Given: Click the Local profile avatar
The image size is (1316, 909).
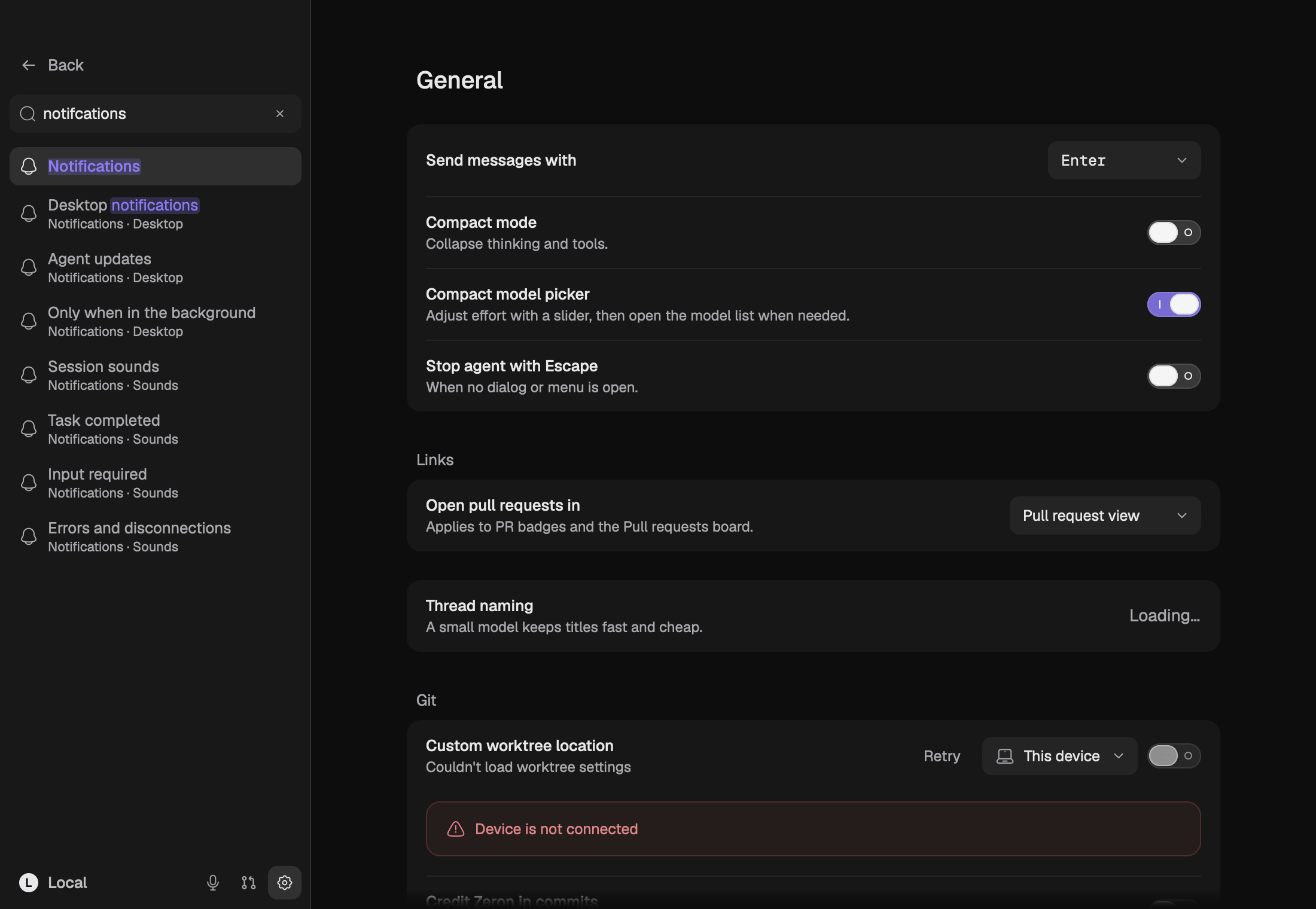Looking at the screenshot, I should tap(29, 883).
